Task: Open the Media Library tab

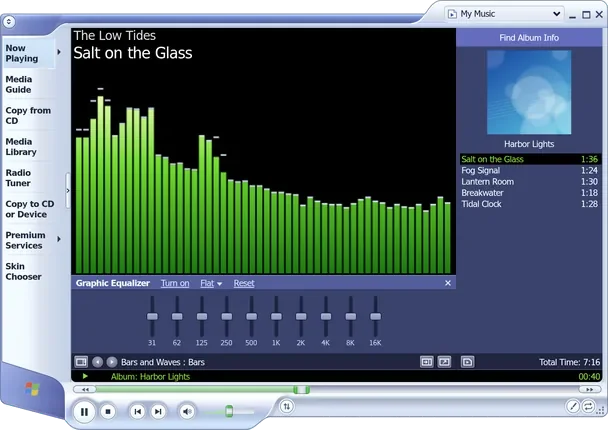Action: click(28, 147)
